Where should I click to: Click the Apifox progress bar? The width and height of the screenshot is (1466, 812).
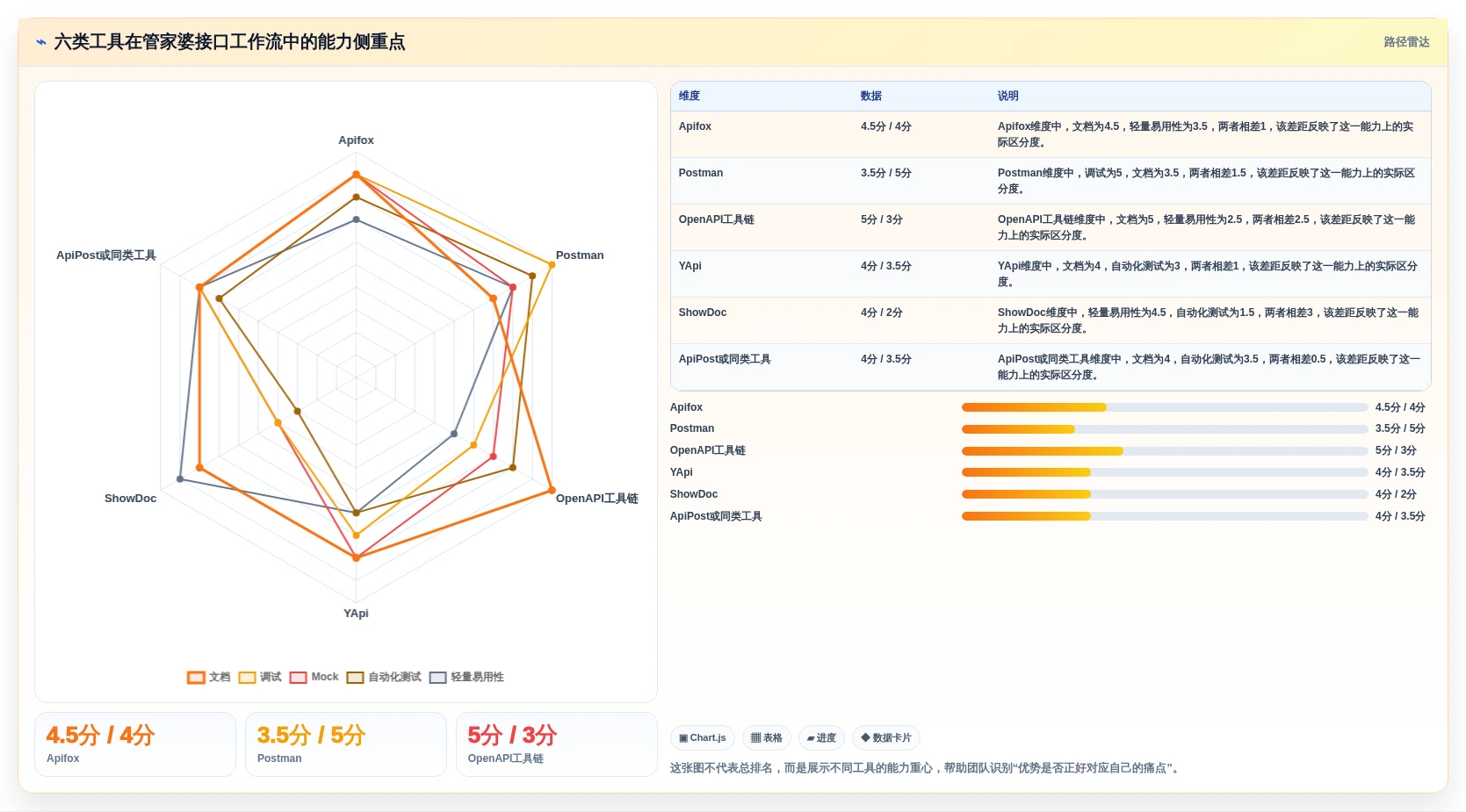click(x=1165, y=407)
